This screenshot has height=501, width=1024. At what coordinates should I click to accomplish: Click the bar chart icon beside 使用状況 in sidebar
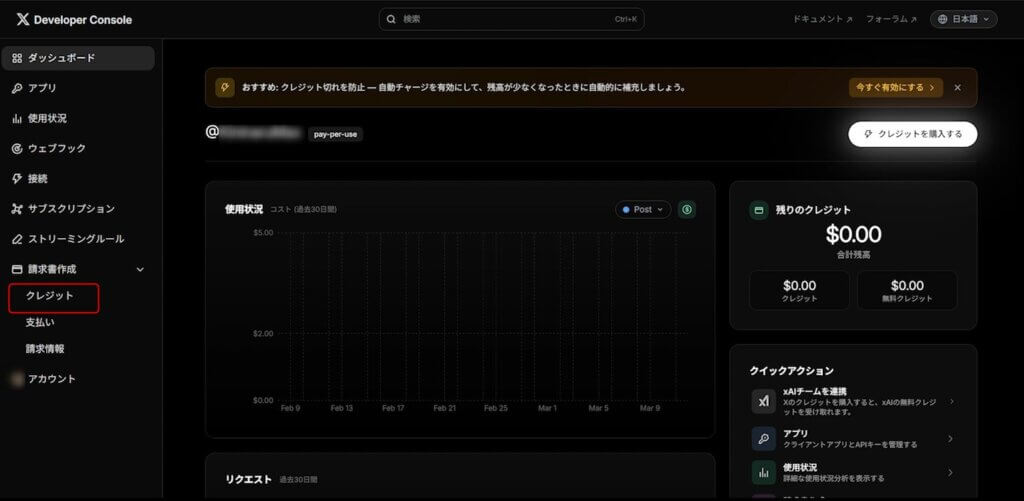coord(17,118)
